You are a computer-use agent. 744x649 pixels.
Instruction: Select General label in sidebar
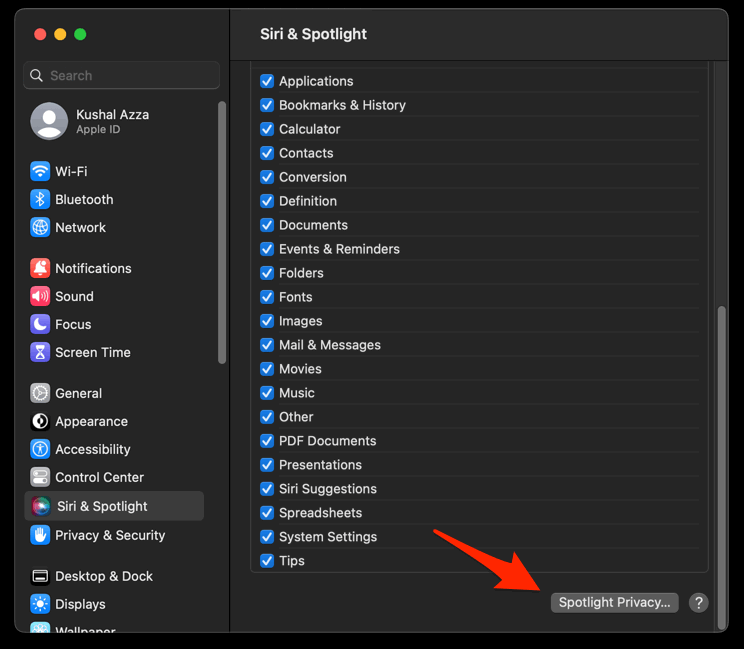coord(78,393)
